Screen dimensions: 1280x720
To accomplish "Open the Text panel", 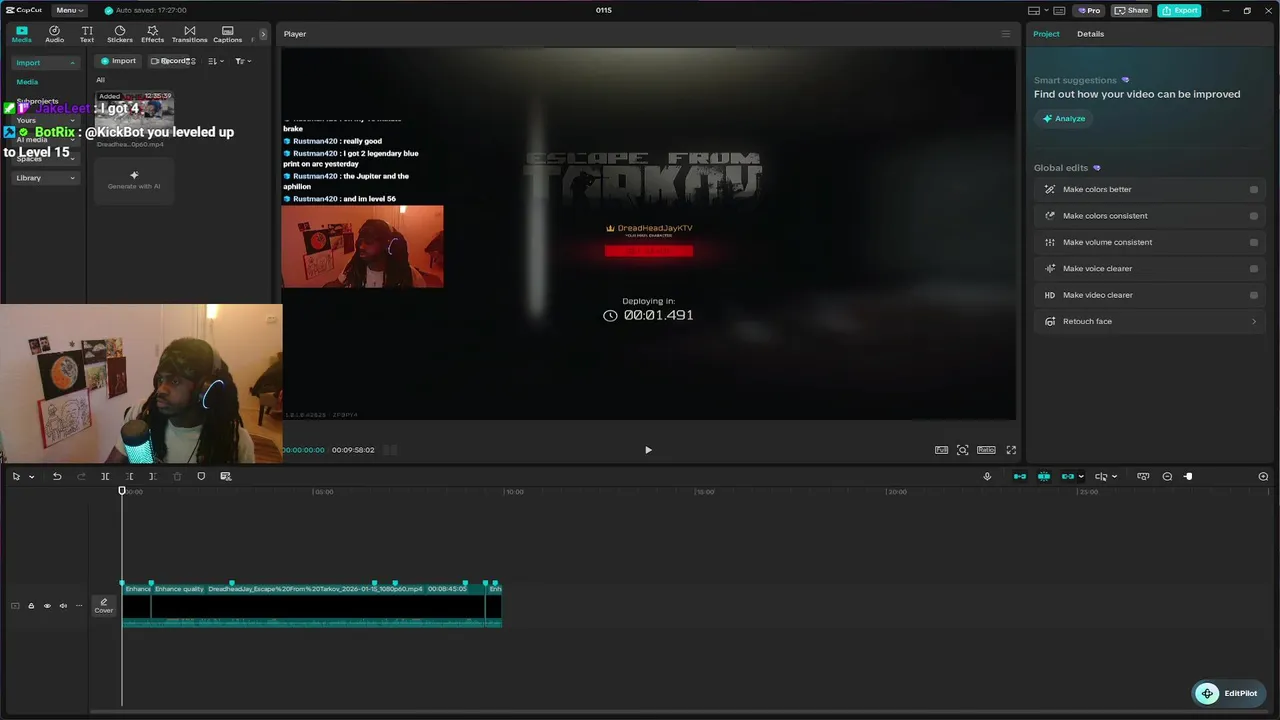I will 87,34.
